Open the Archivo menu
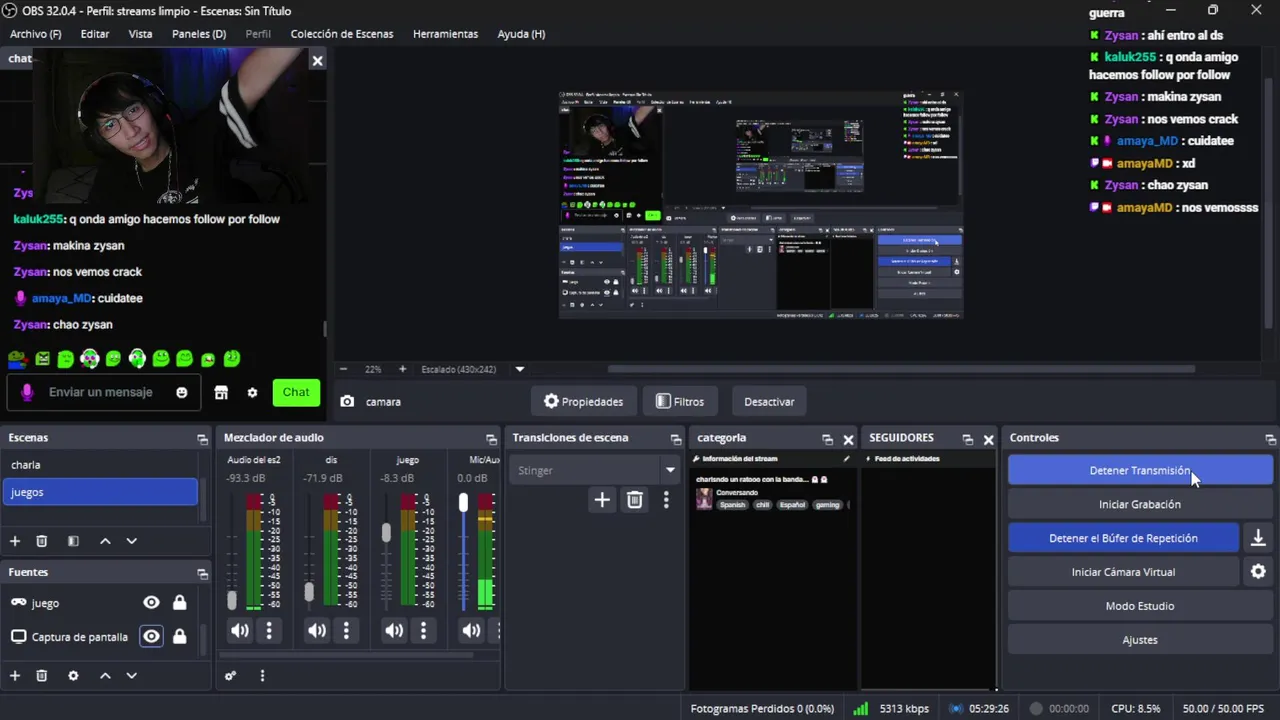1280x720 pixels. 35,34
